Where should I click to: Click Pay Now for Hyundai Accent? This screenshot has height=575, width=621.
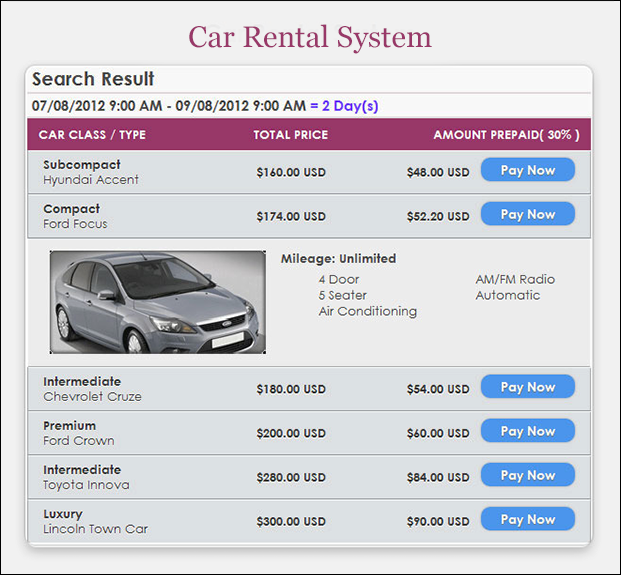(527, 170)
